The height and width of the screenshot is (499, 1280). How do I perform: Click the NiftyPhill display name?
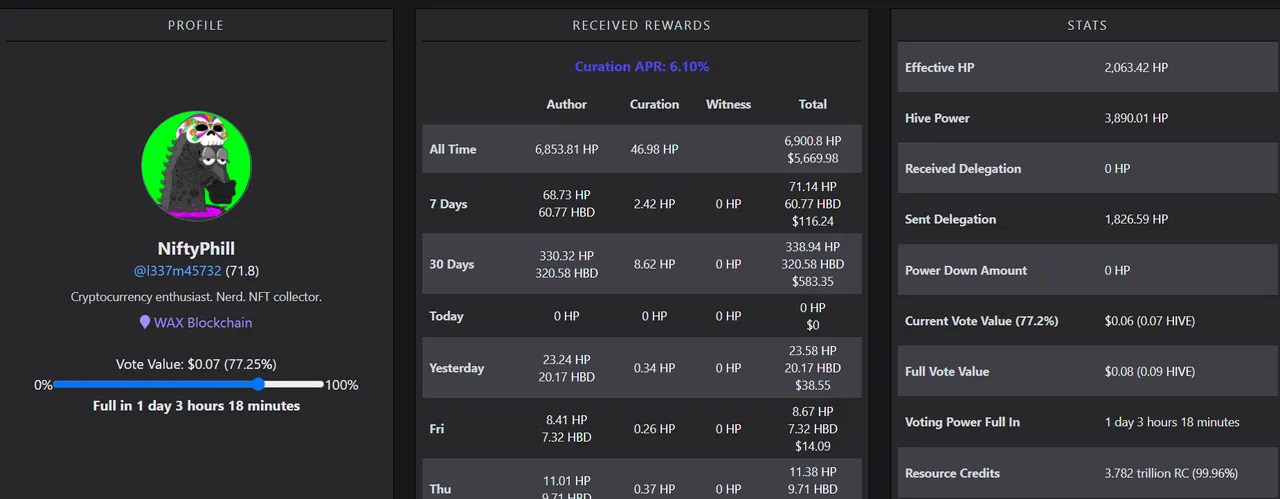196,248
